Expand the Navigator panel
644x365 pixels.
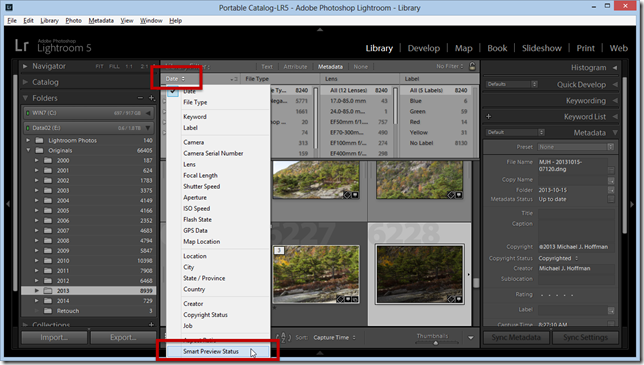25,66
